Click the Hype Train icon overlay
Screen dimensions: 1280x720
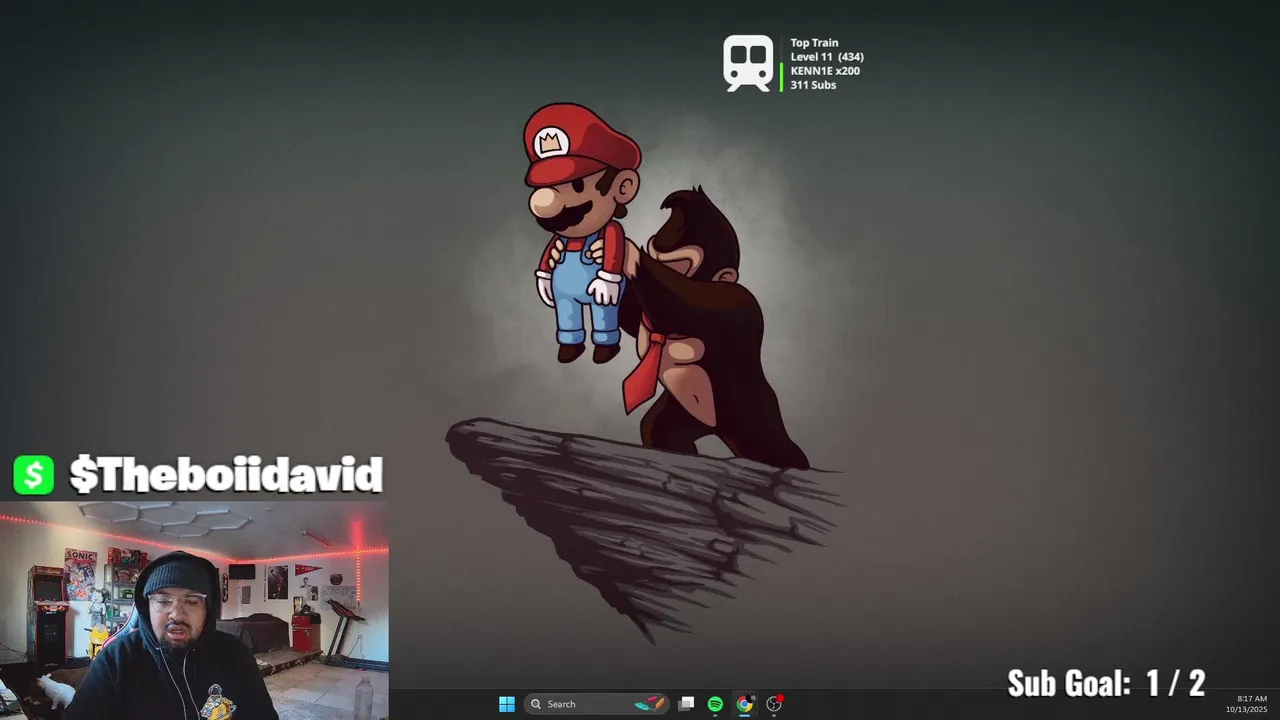coord(749,63)
